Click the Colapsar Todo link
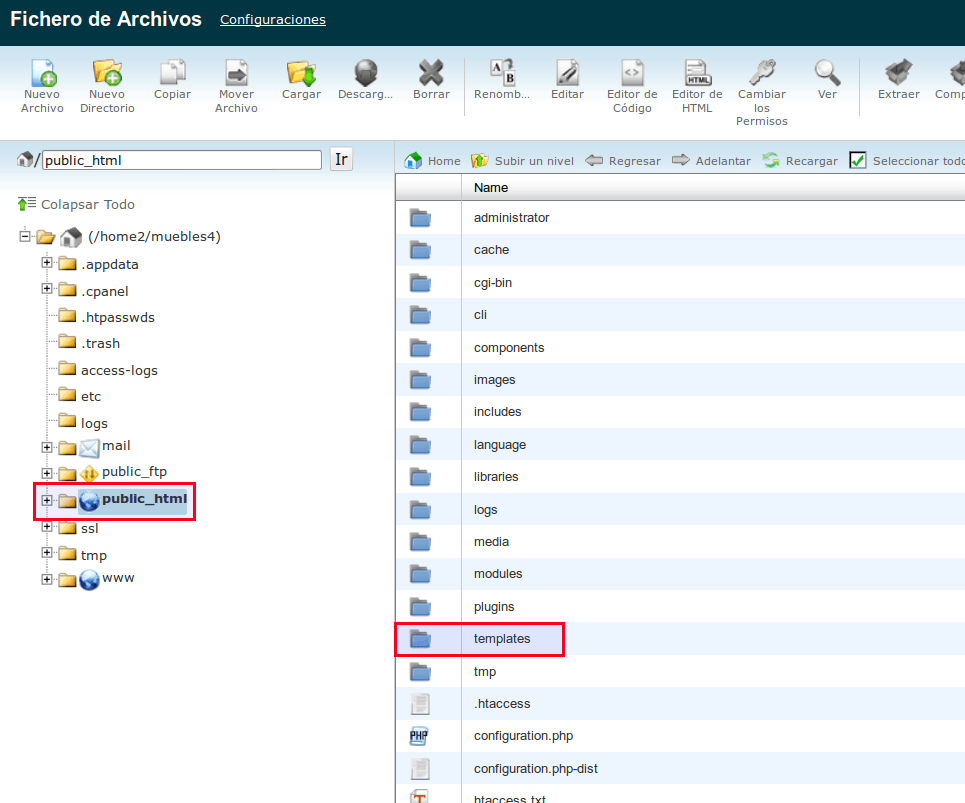The image size is (965, 803). (88, 204)
